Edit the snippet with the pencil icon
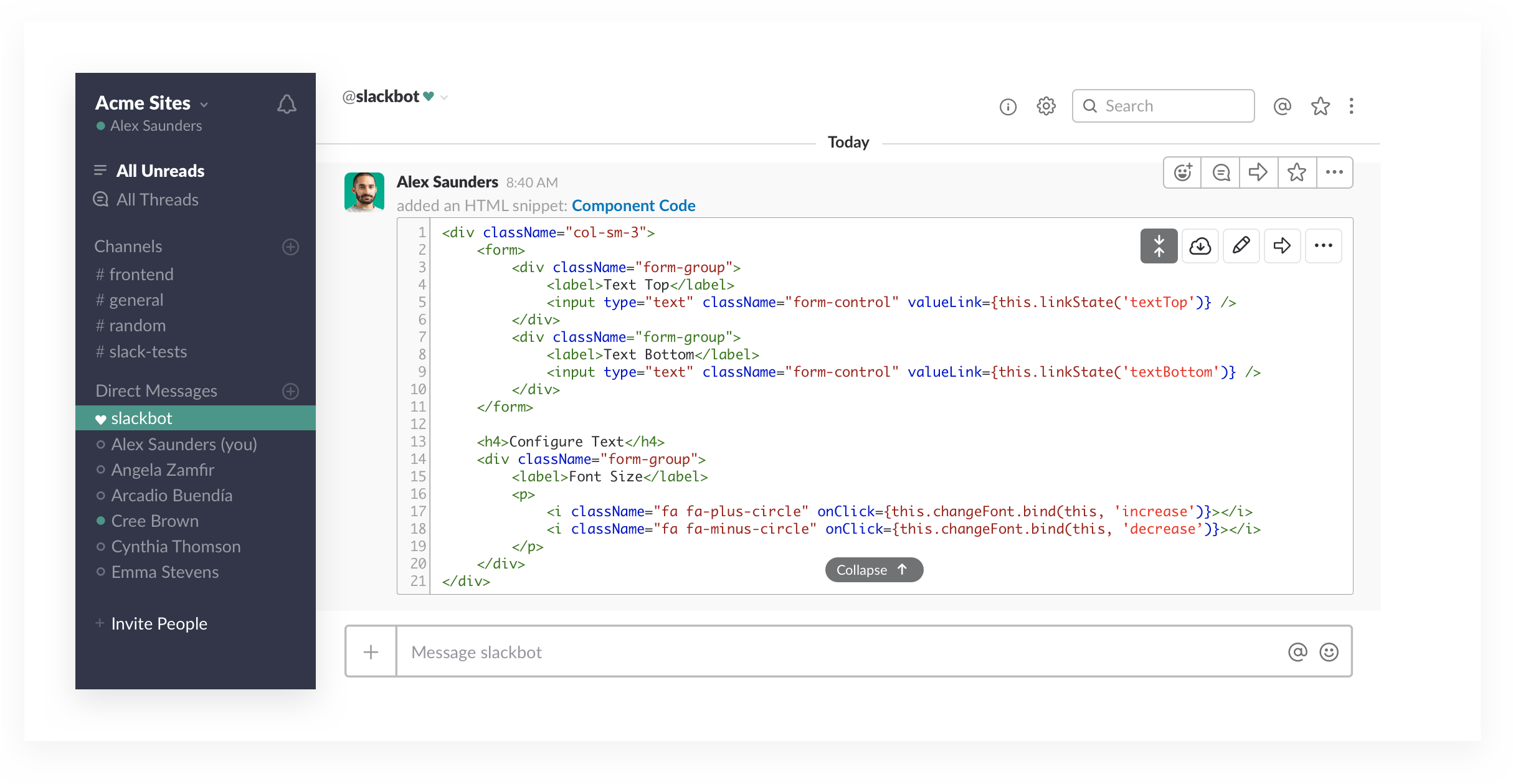The width and height of the screenshot is (1513, 784). tap(1241, 246)
